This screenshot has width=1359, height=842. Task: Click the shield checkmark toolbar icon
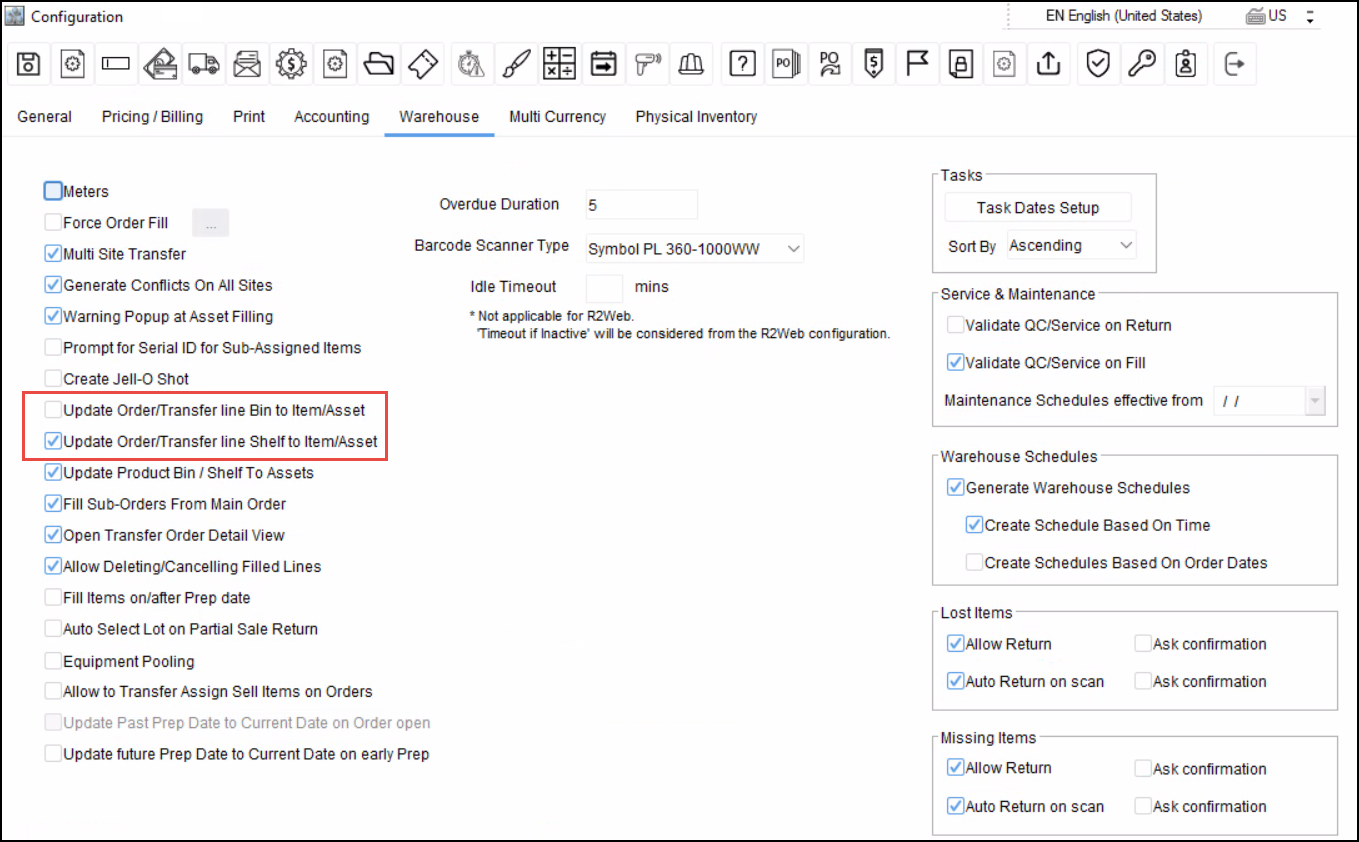[1098, 64]
